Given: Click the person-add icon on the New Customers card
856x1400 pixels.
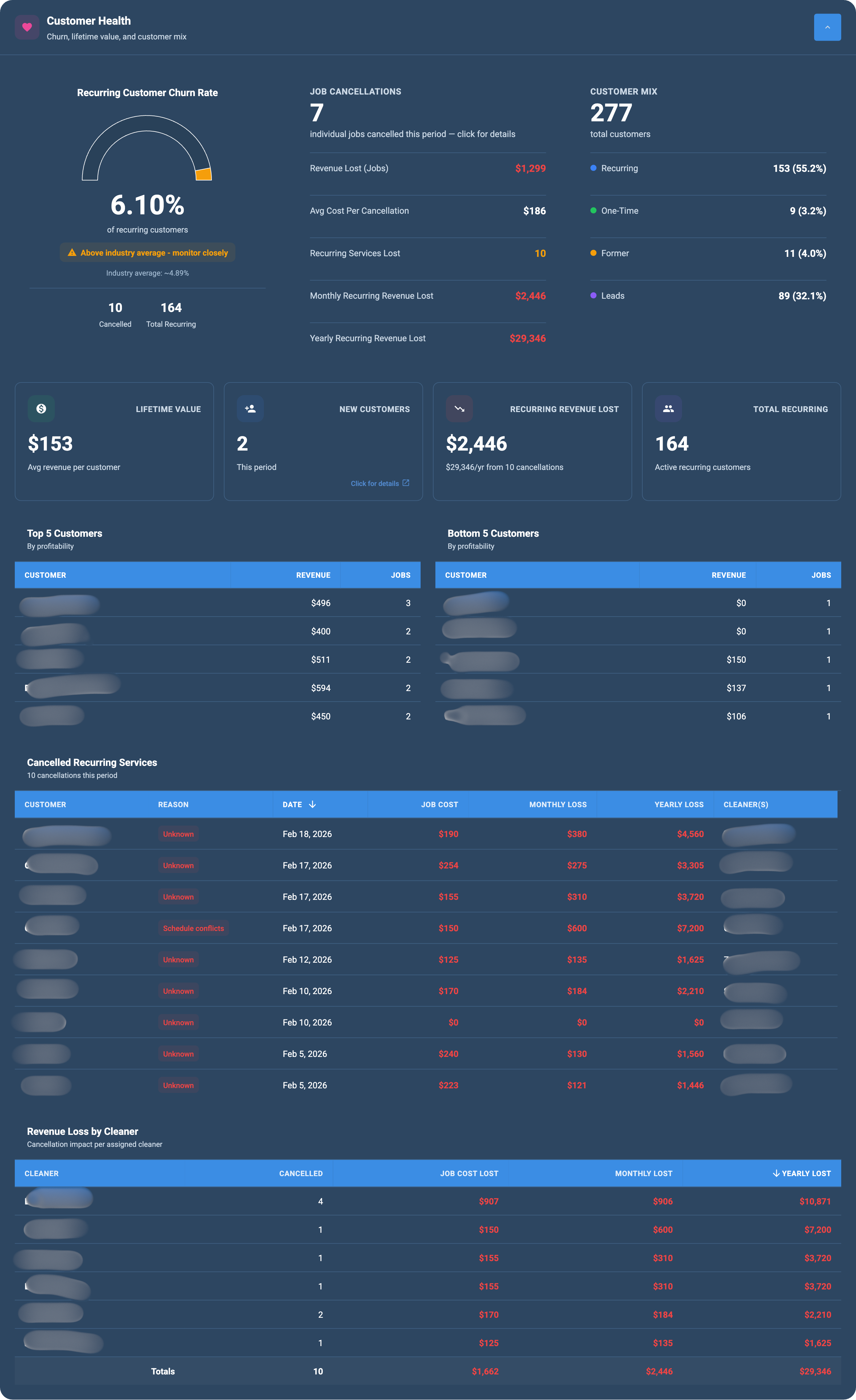Looking at the screenshot, I should click(x=250, y=409).
